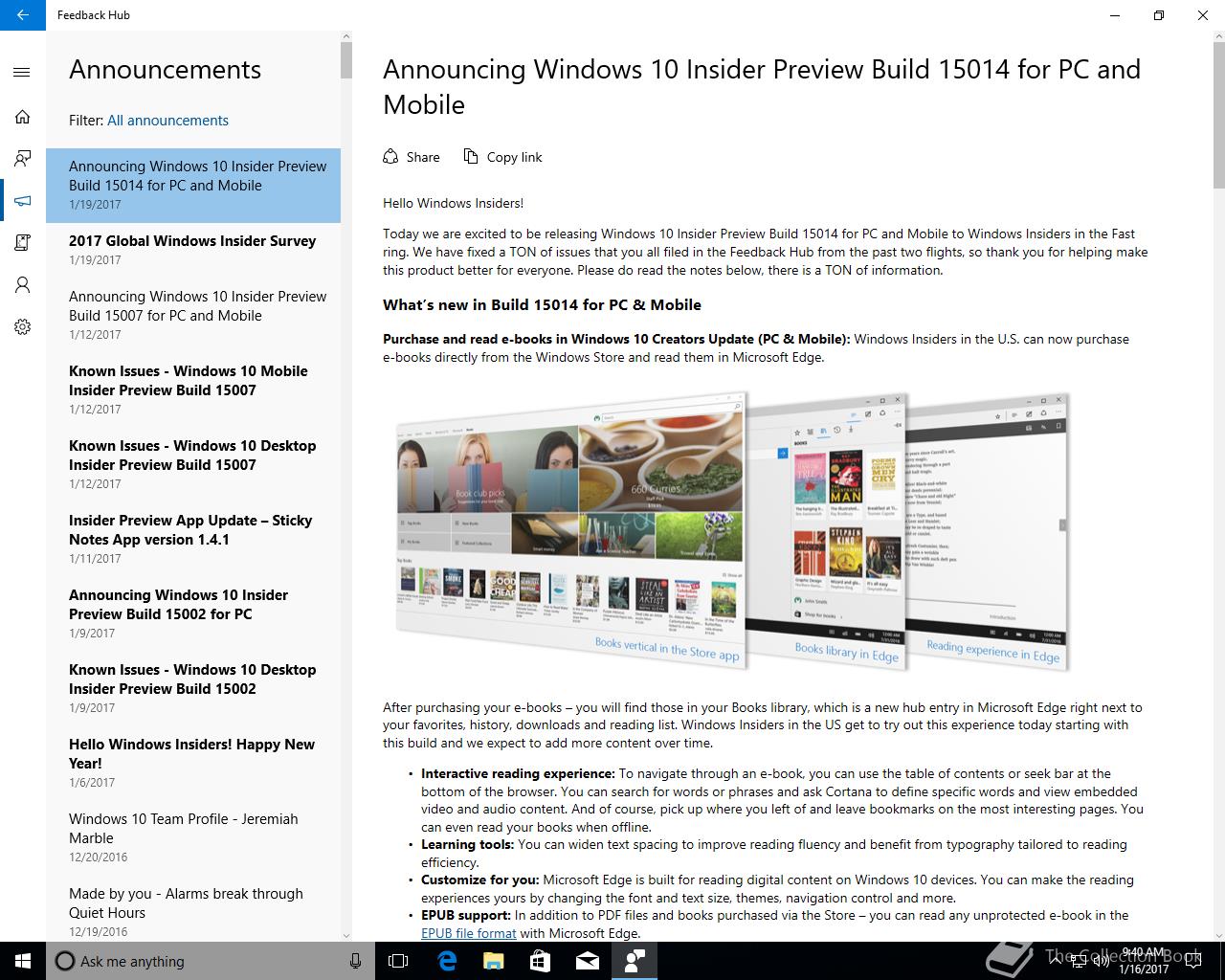Click What's new in Build 15014 heading
This screenshot has width=1225, height=980.
click(x=542, y=305)
